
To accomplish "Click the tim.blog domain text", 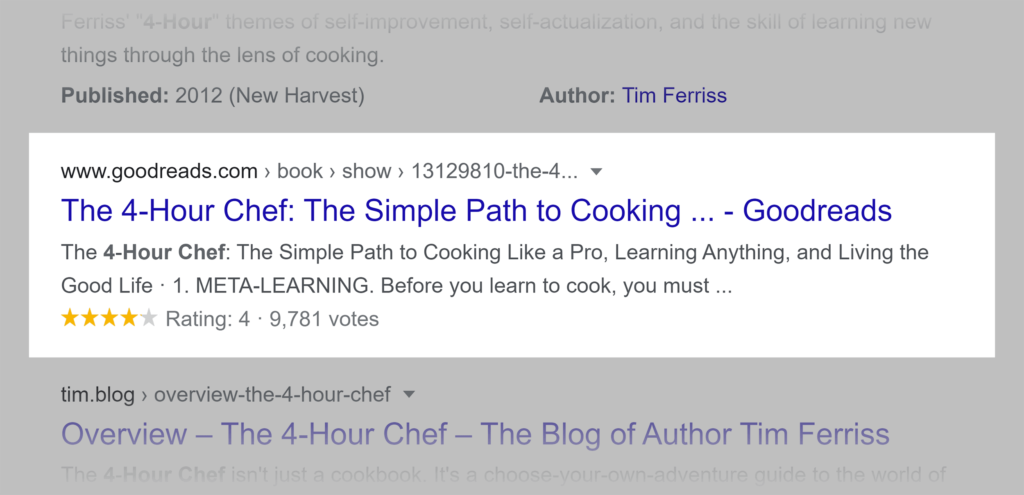I will click(x=97, y=394).
